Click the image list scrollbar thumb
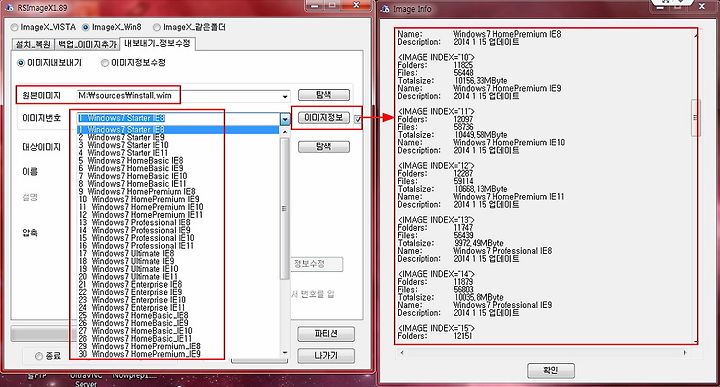This screenshot has height=387, width=720. (285, 208)
